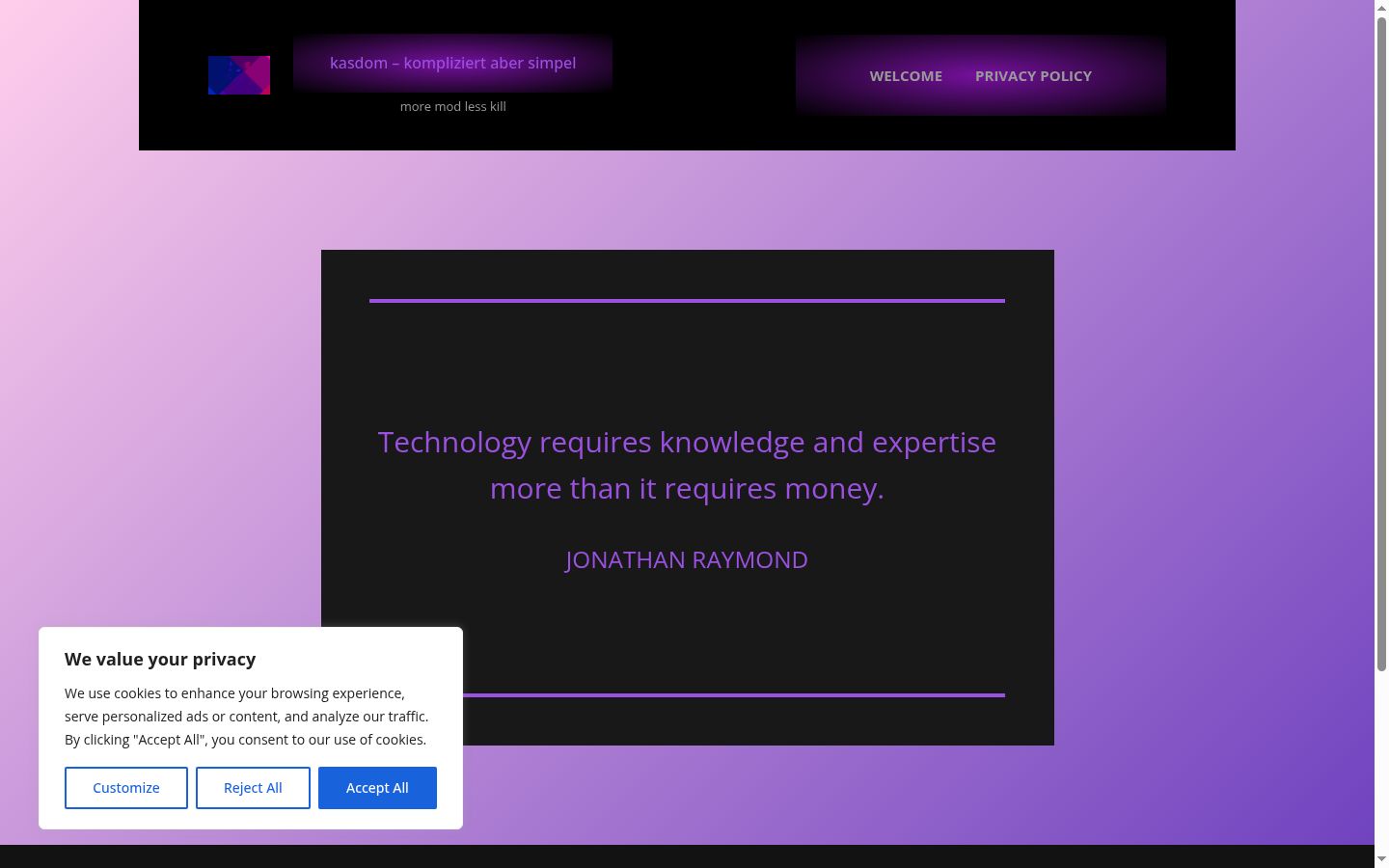This screenshot has height=868, width=1389.
Task: Click the page's vertical scrollbar thumb
Action: point(1381,342)
